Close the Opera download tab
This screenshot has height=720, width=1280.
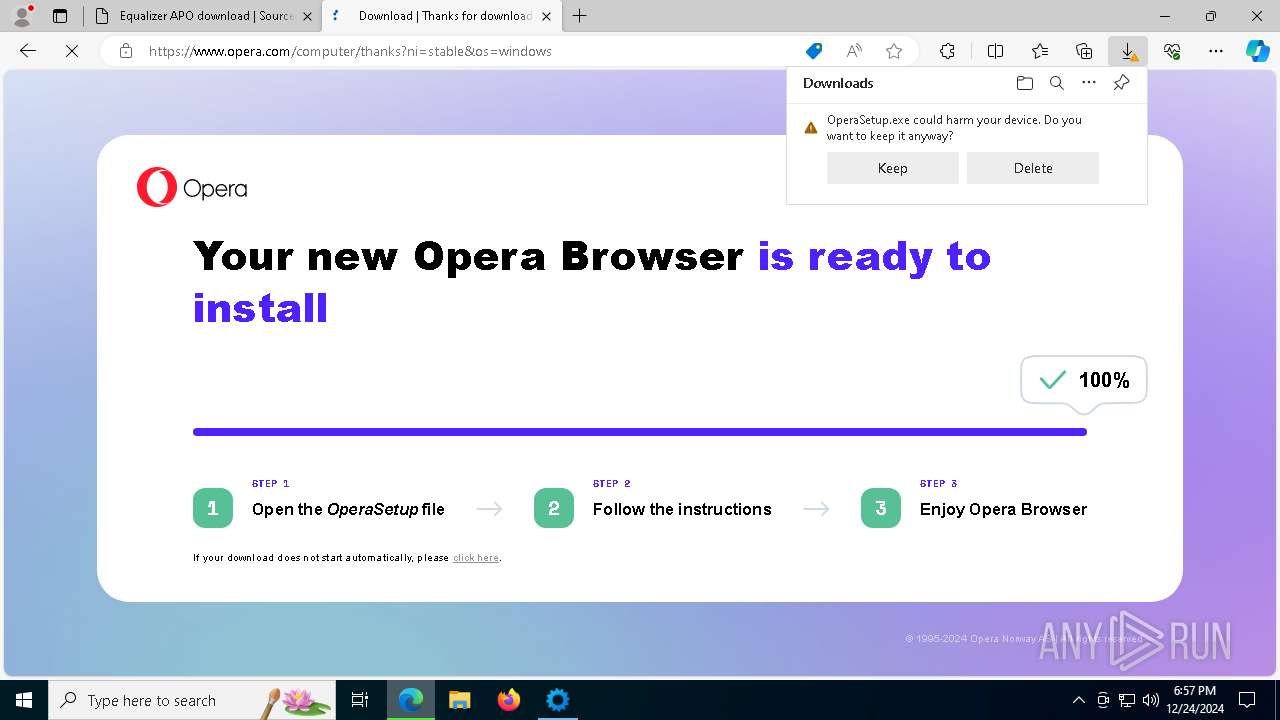pyautogui.click(x=546, y=16)
